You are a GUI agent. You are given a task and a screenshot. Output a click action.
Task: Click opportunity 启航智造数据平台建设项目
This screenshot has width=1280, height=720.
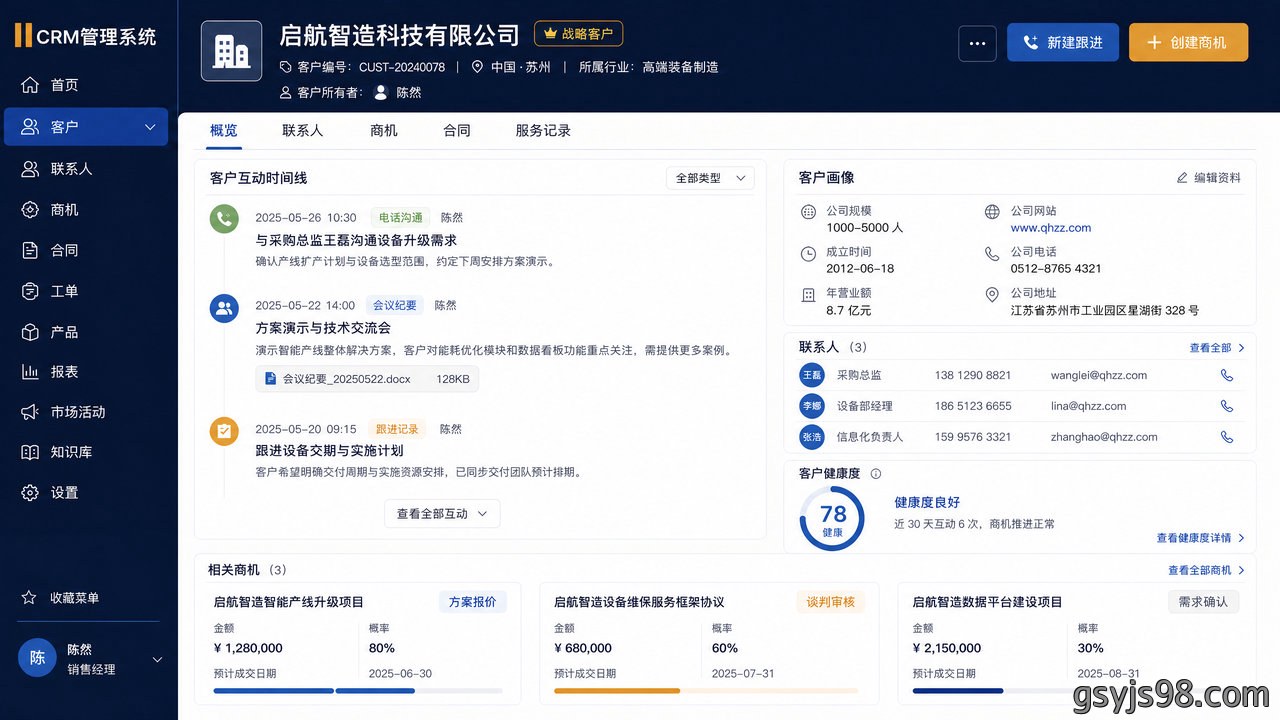987,602
